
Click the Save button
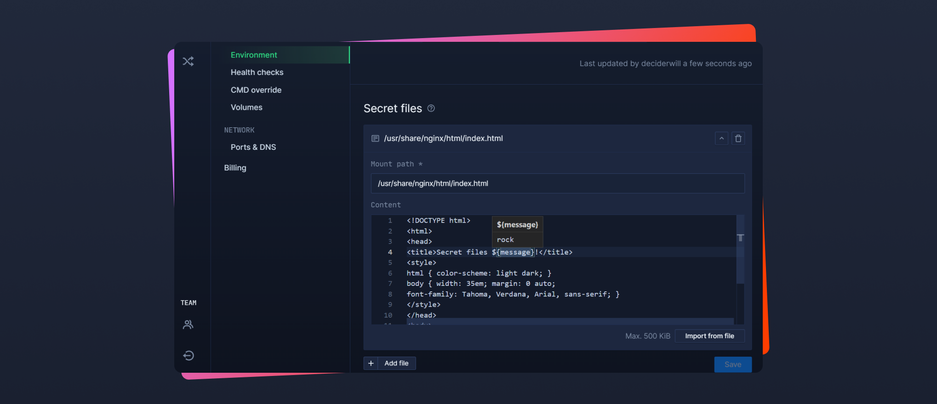coord(733,365)
